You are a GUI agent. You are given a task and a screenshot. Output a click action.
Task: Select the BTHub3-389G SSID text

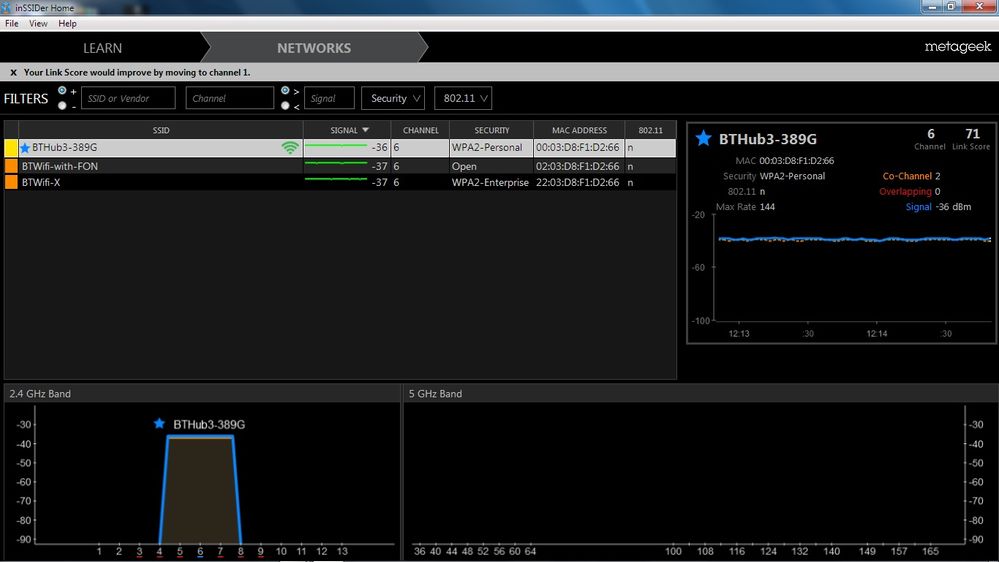pos(64,147)
